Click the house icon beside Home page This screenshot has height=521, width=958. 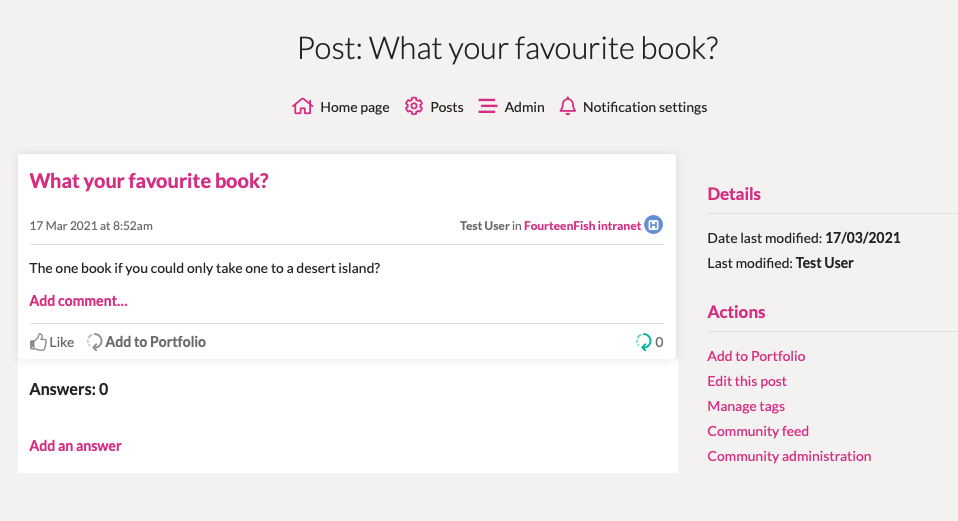(x=302, y=106)
